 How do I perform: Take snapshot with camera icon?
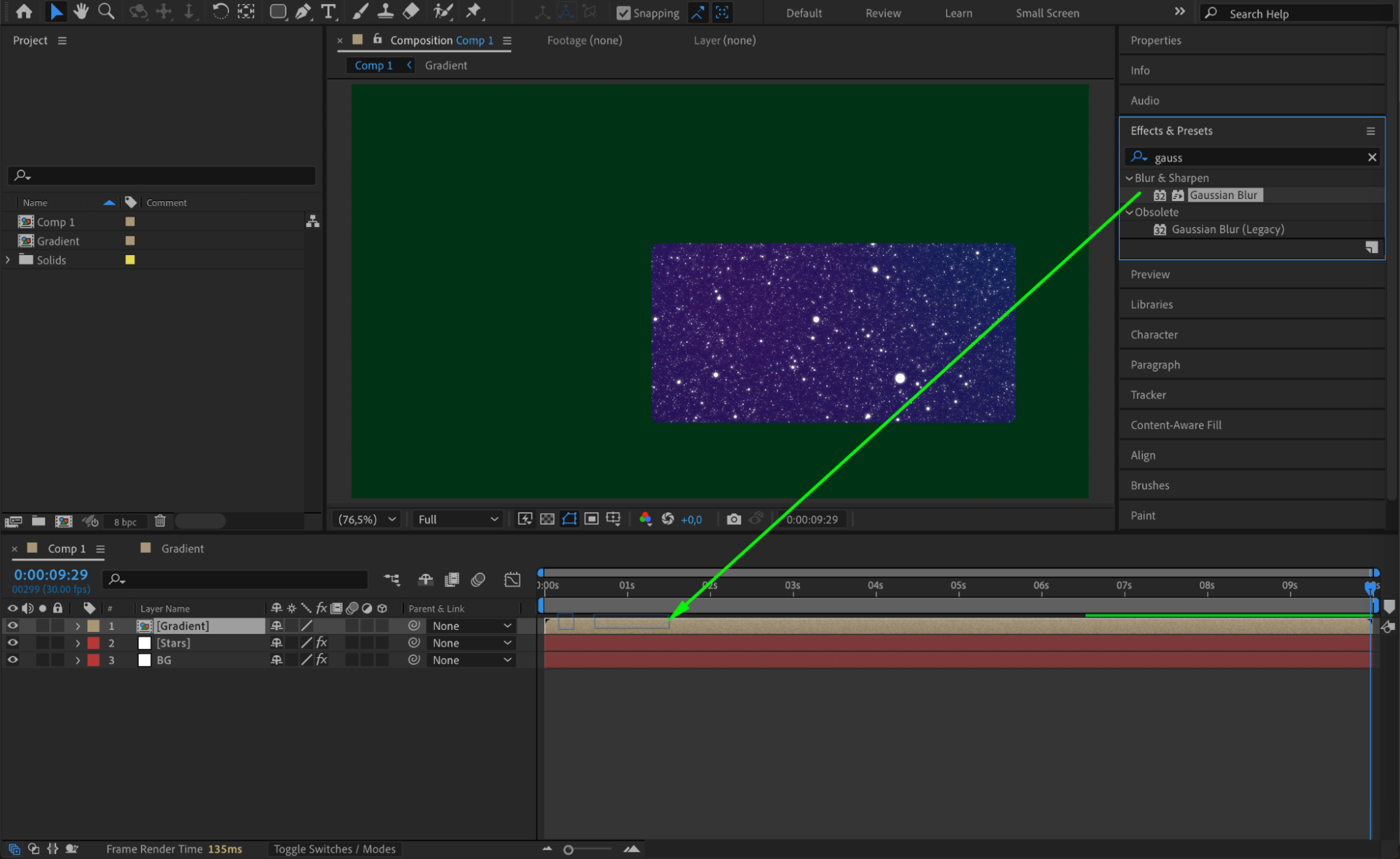733,519
